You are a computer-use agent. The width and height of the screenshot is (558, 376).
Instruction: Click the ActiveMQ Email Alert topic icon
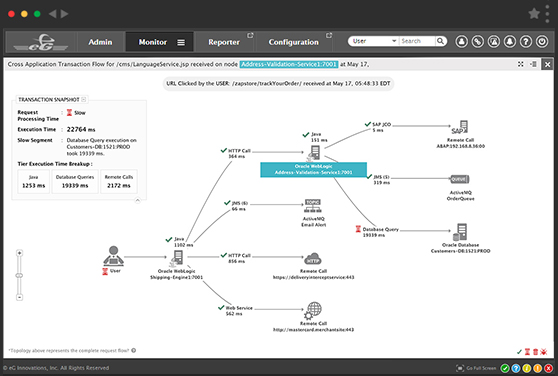pyautogui.click(x=313, y=206)
